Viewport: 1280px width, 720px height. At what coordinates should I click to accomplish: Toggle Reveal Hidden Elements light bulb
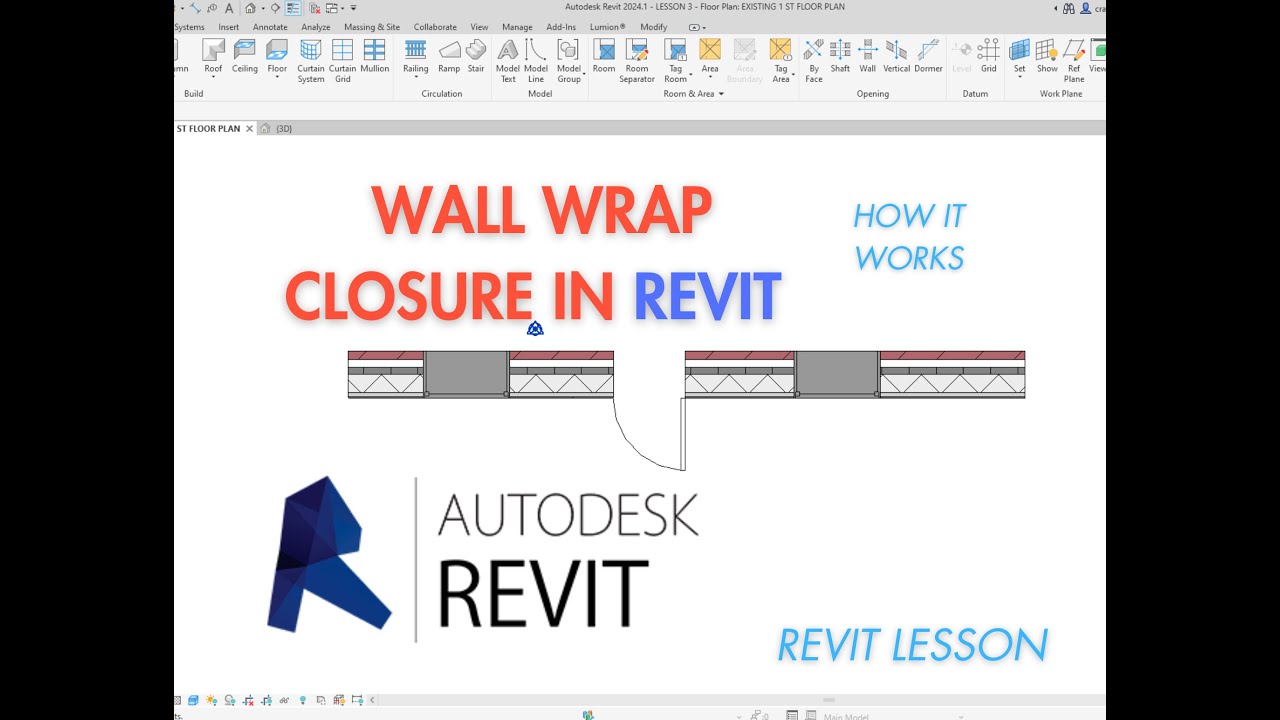pyautogui.click(x=303, y=700)
